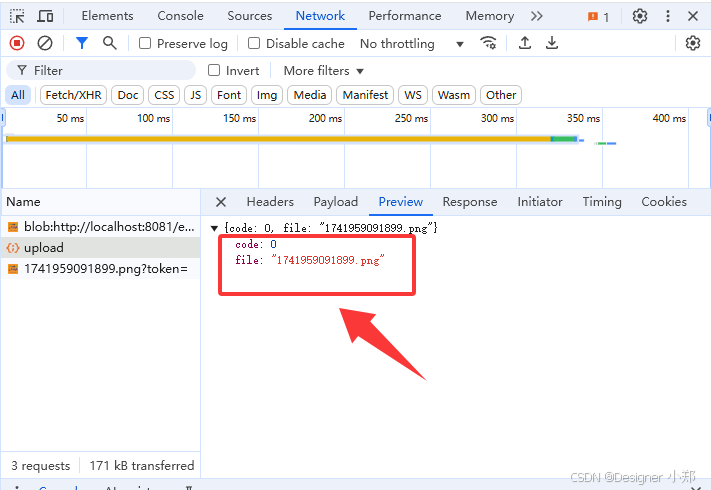The width and height of the screenshot is (711, 490).
Task: Click the long orange waterfall bar in overview
Action: tap(279, 139)
